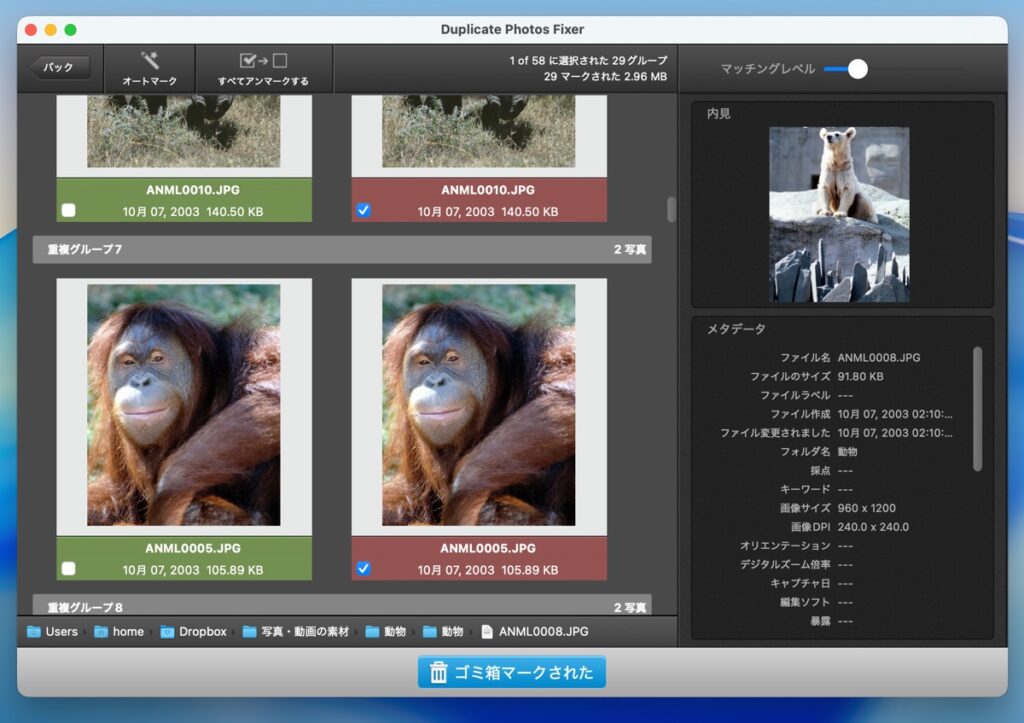Uncheck the red ANML0005.JPG checkbox
This screenshot has width=1024, height=723.
click(364, 569)
